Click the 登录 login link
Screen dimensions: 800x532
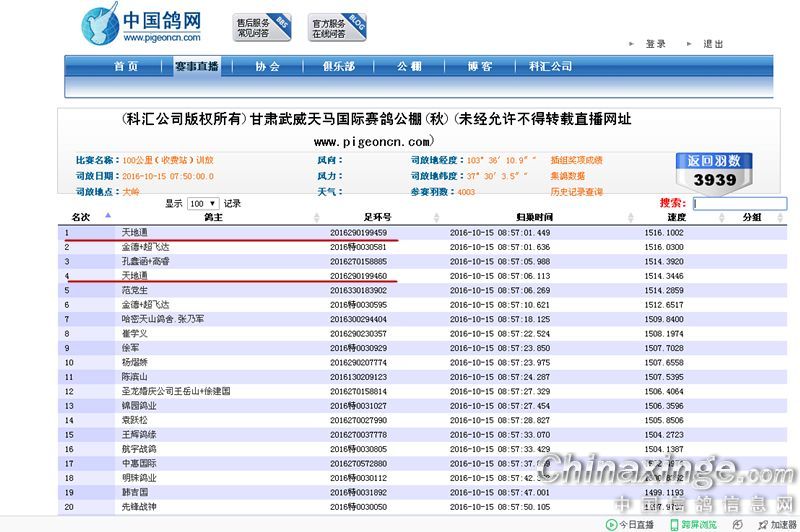point(655,44)
